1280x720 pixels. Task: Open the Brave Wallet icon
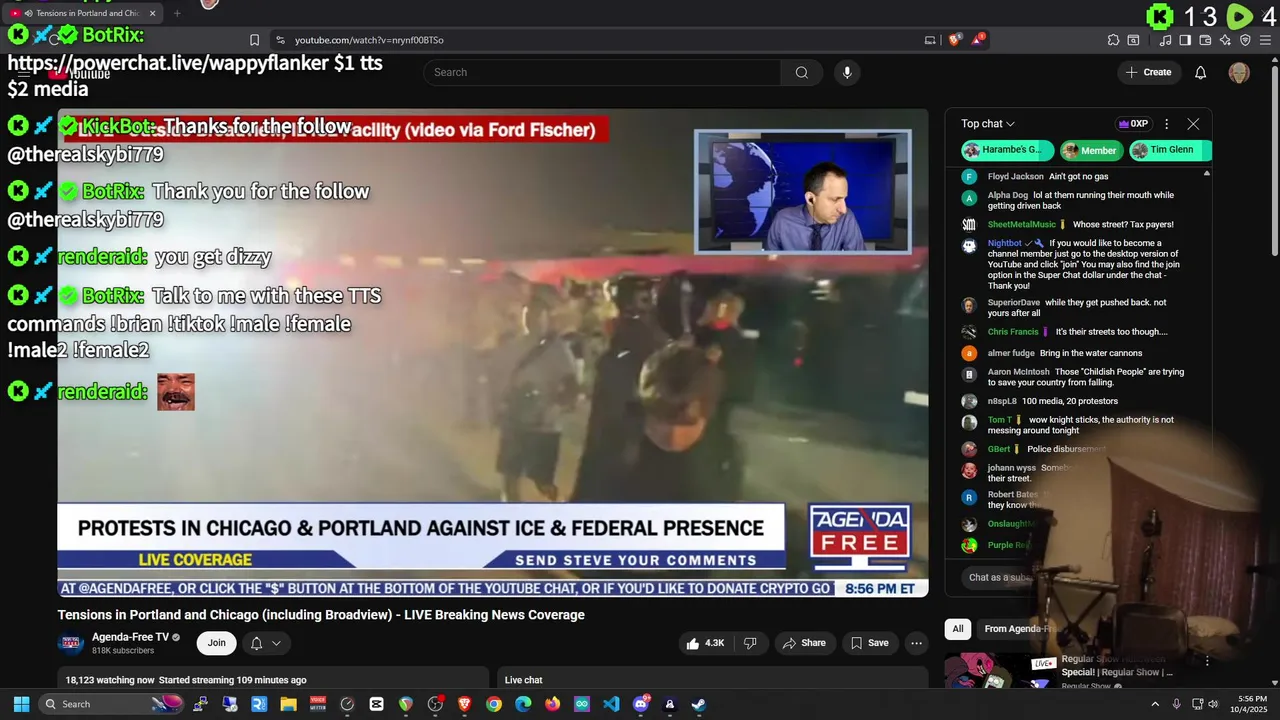coord(1205,40)
